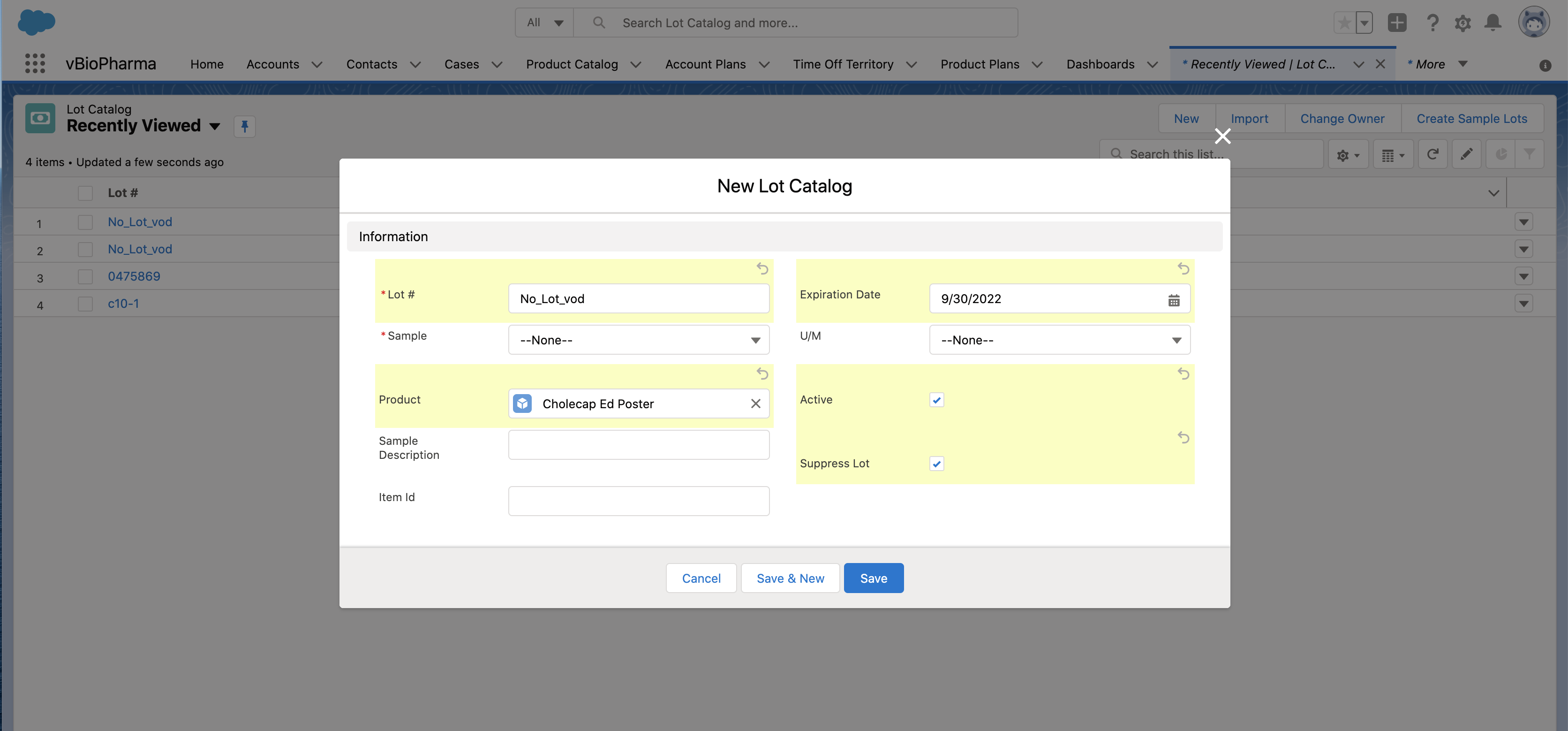Undo the Lot # field change
This screenshot has width=1568, height=731.
(762, 268)
